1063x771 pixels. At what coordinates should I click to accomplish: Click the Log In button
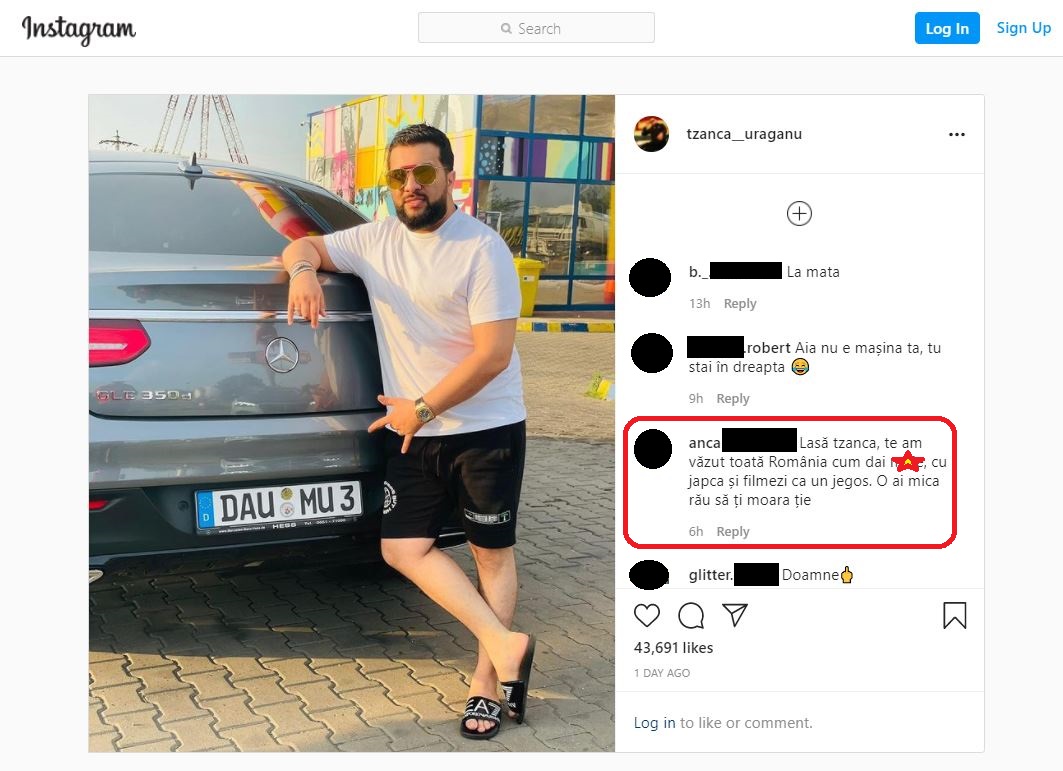[947, 28]
